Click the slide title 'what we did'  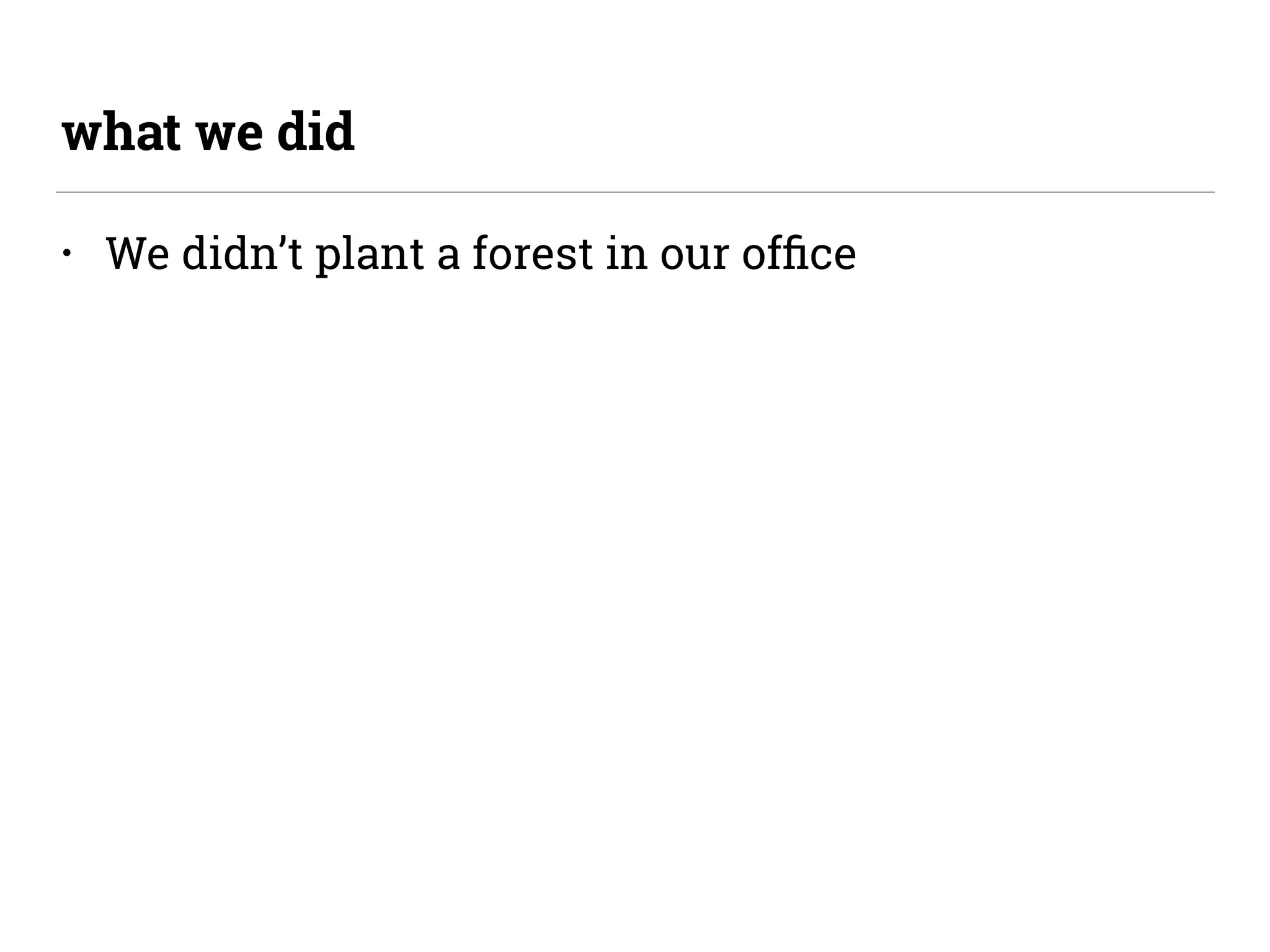point(208,131)
